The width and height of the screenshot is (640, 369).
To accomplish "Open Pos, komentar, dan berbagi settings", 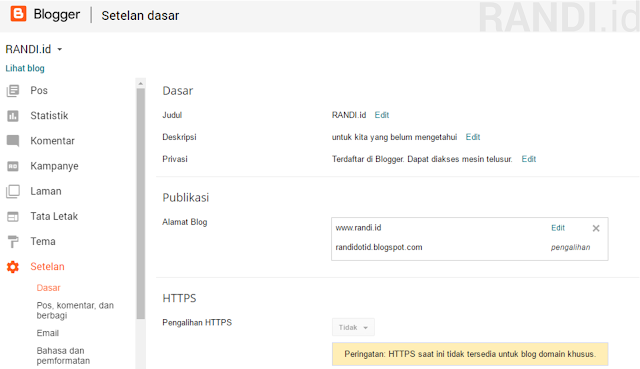I will click(x=75, y=310).
